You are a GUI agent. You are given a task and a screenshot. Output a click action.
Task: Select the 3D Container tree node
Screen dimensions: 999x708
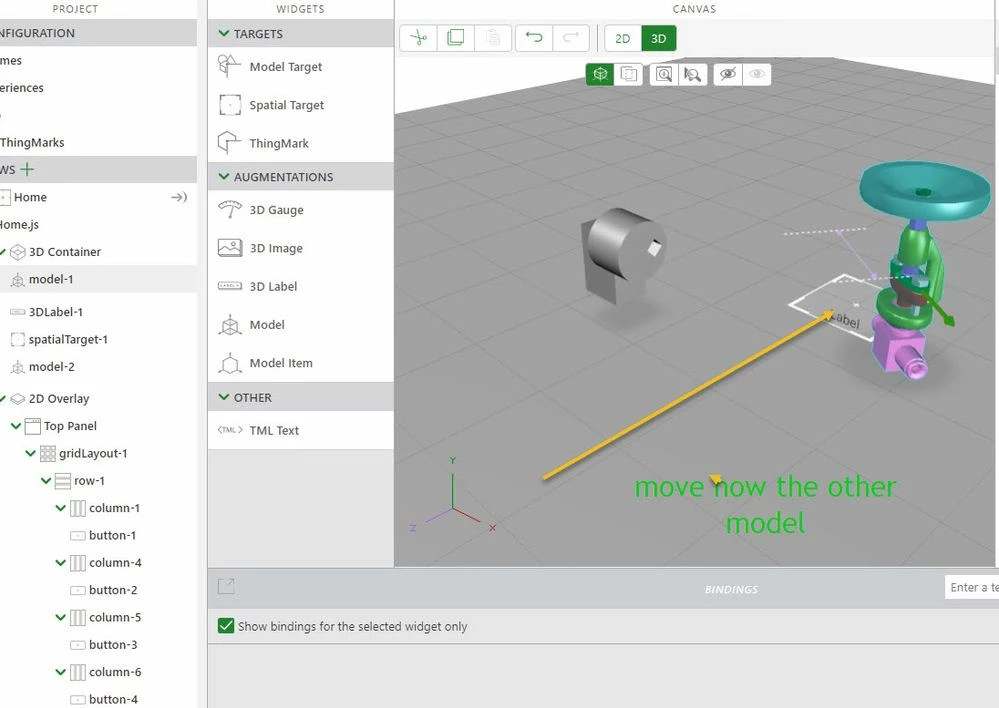[x=64, y=252]
